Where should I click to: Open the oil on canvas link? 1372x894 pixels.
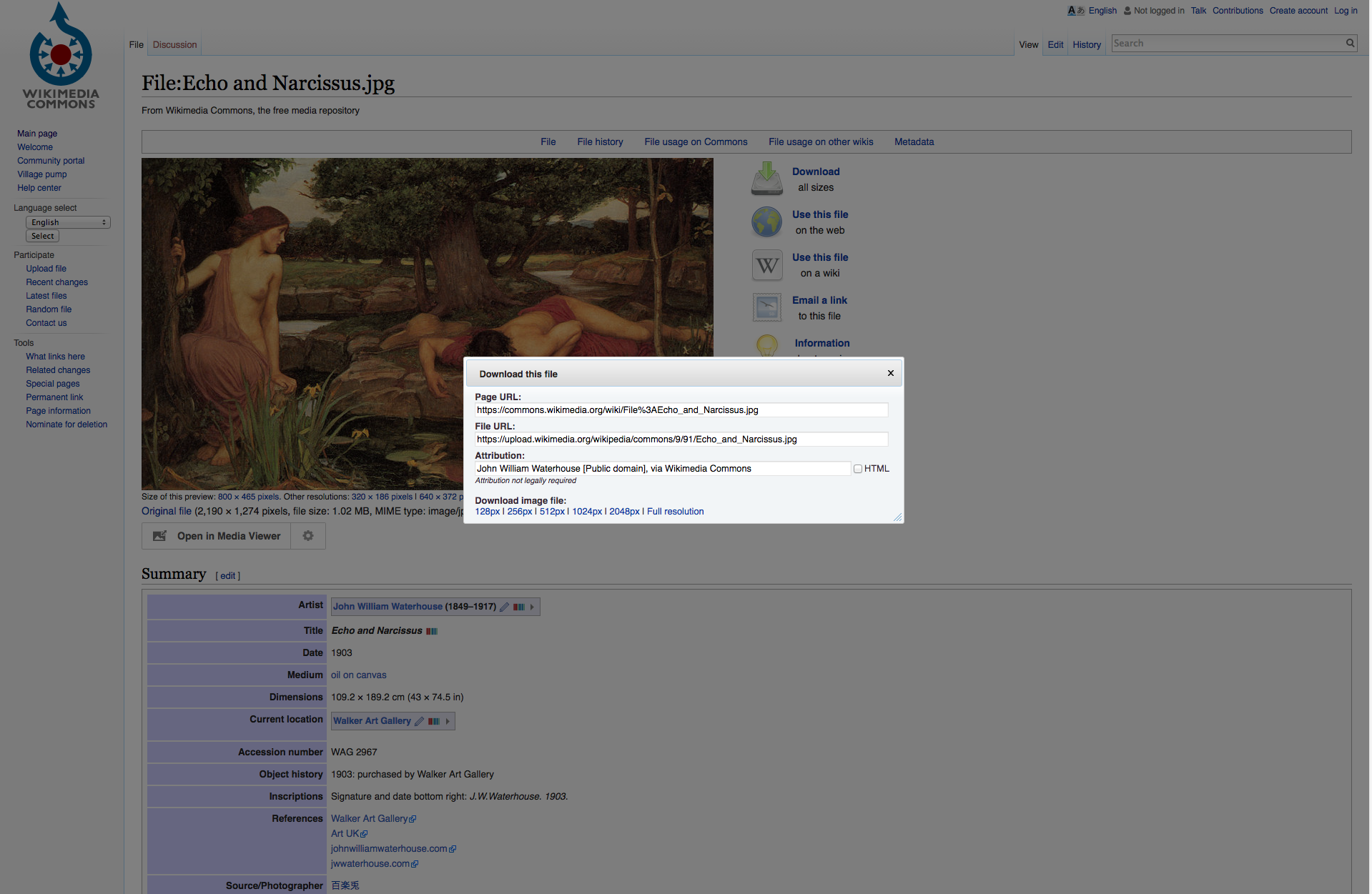click(x=358, y=675)
